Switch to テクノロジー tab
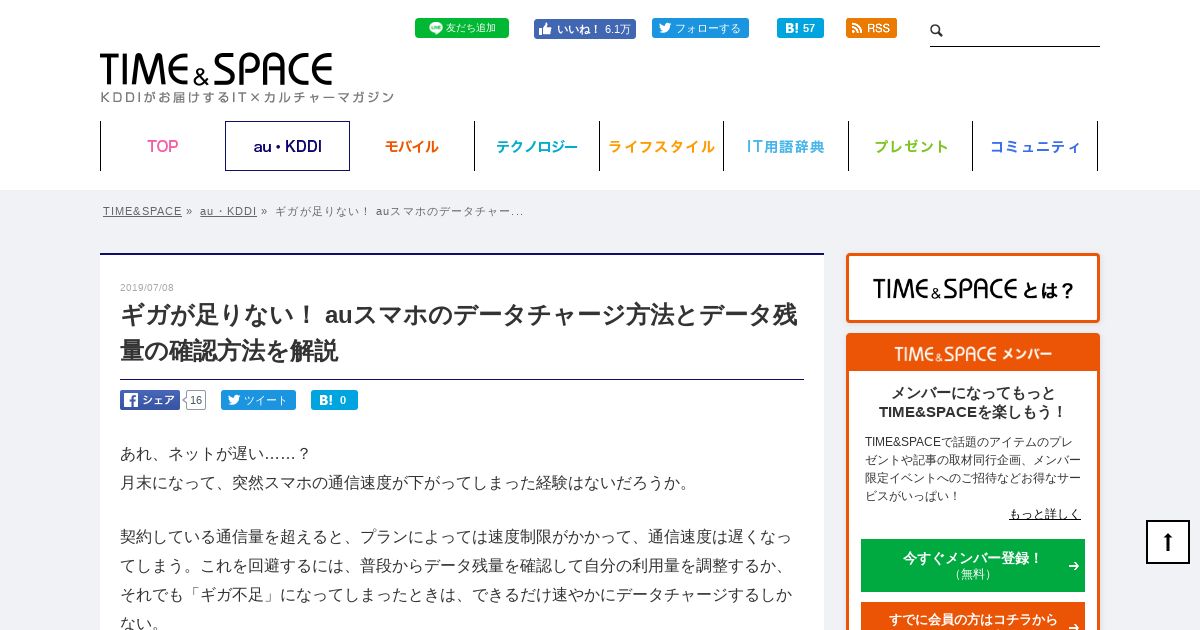This screenshot has width=1200, height=630. (x=537, y=146)
